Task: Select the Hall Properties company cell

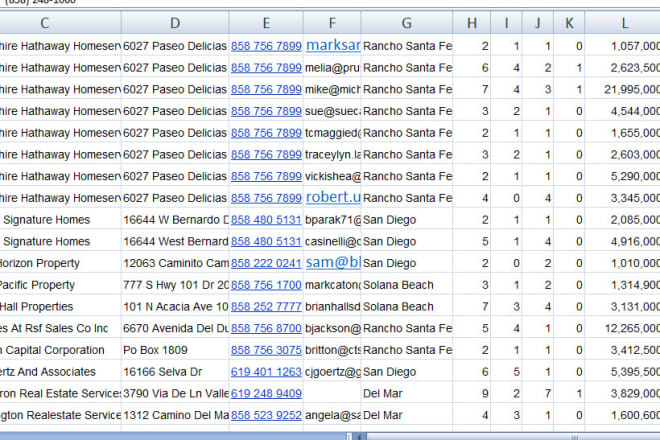Action: pyautogui.click(x=60, y=307)
